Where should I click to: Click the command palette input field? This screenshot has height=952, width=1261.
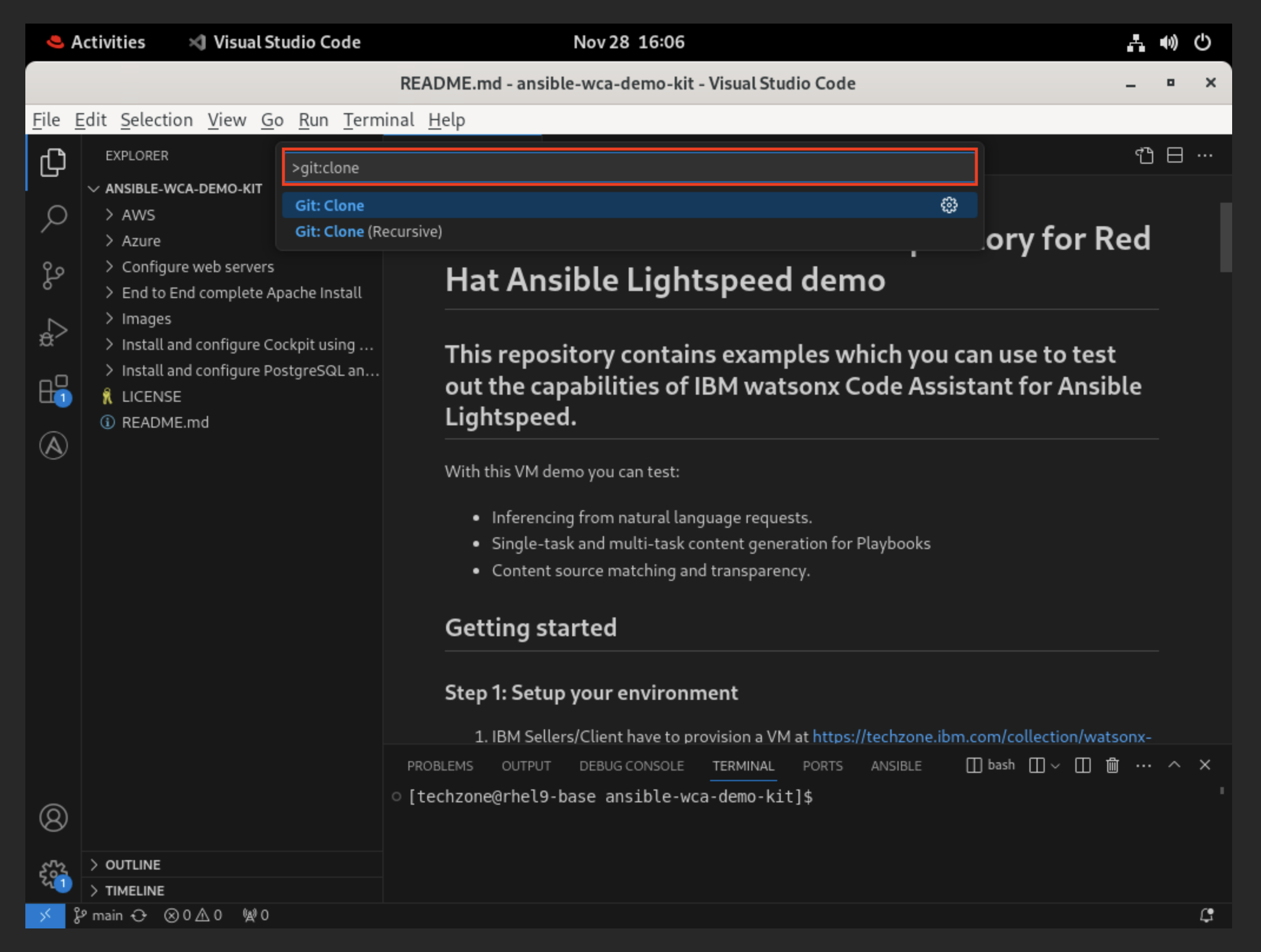[x=629, y=168]
